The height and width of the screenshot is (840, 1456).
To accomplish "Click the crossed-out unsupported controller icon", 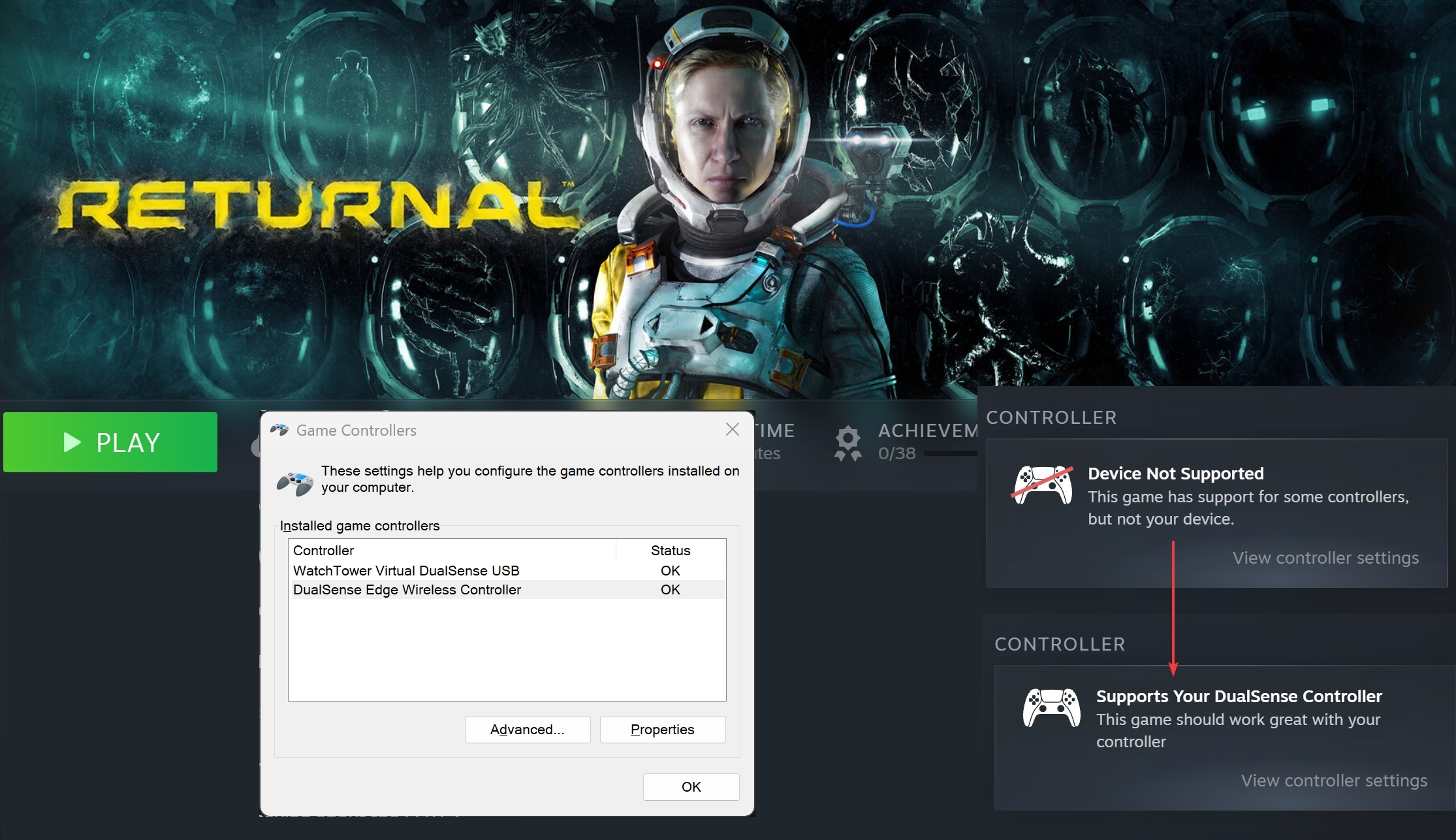I will pyautogui.click(x=1043, y=485).
